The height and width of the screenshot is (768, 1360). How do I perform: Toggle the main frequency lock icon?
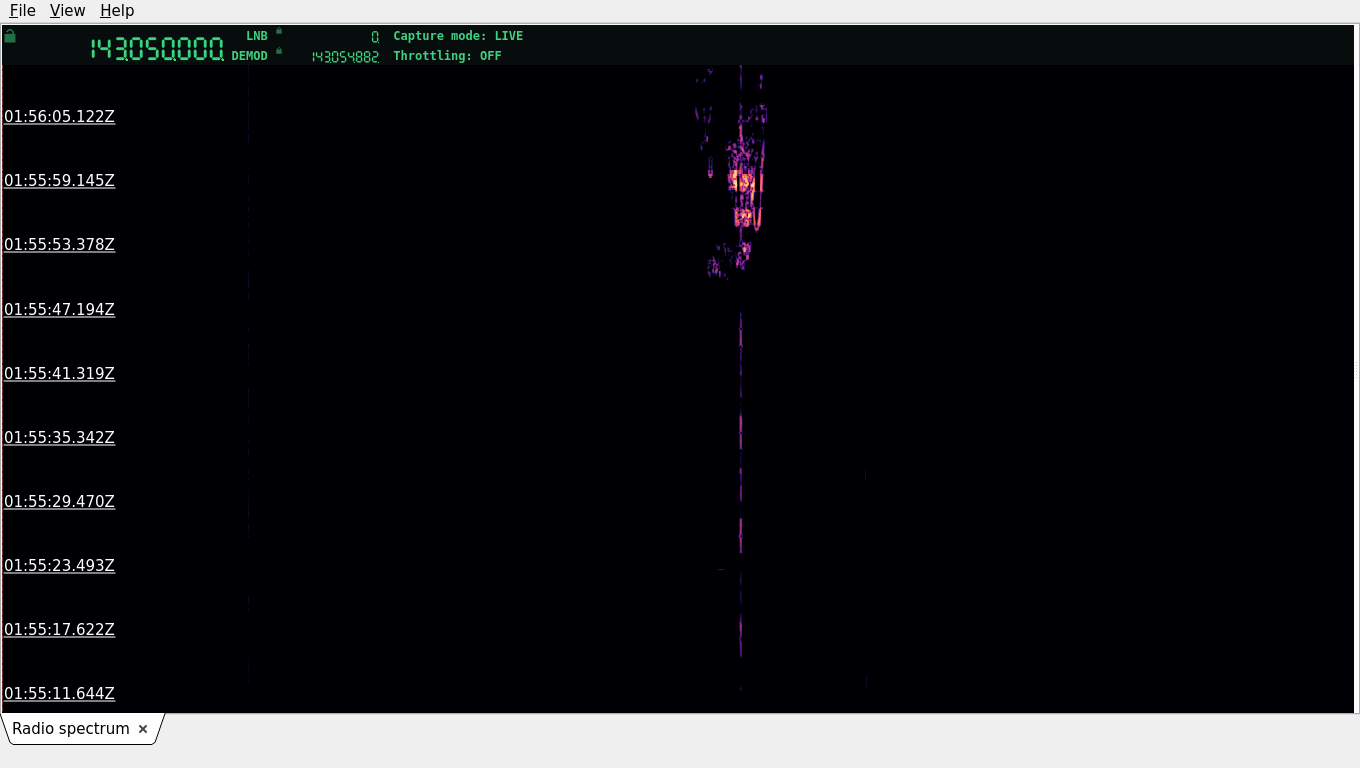click(x=10, y=36)
